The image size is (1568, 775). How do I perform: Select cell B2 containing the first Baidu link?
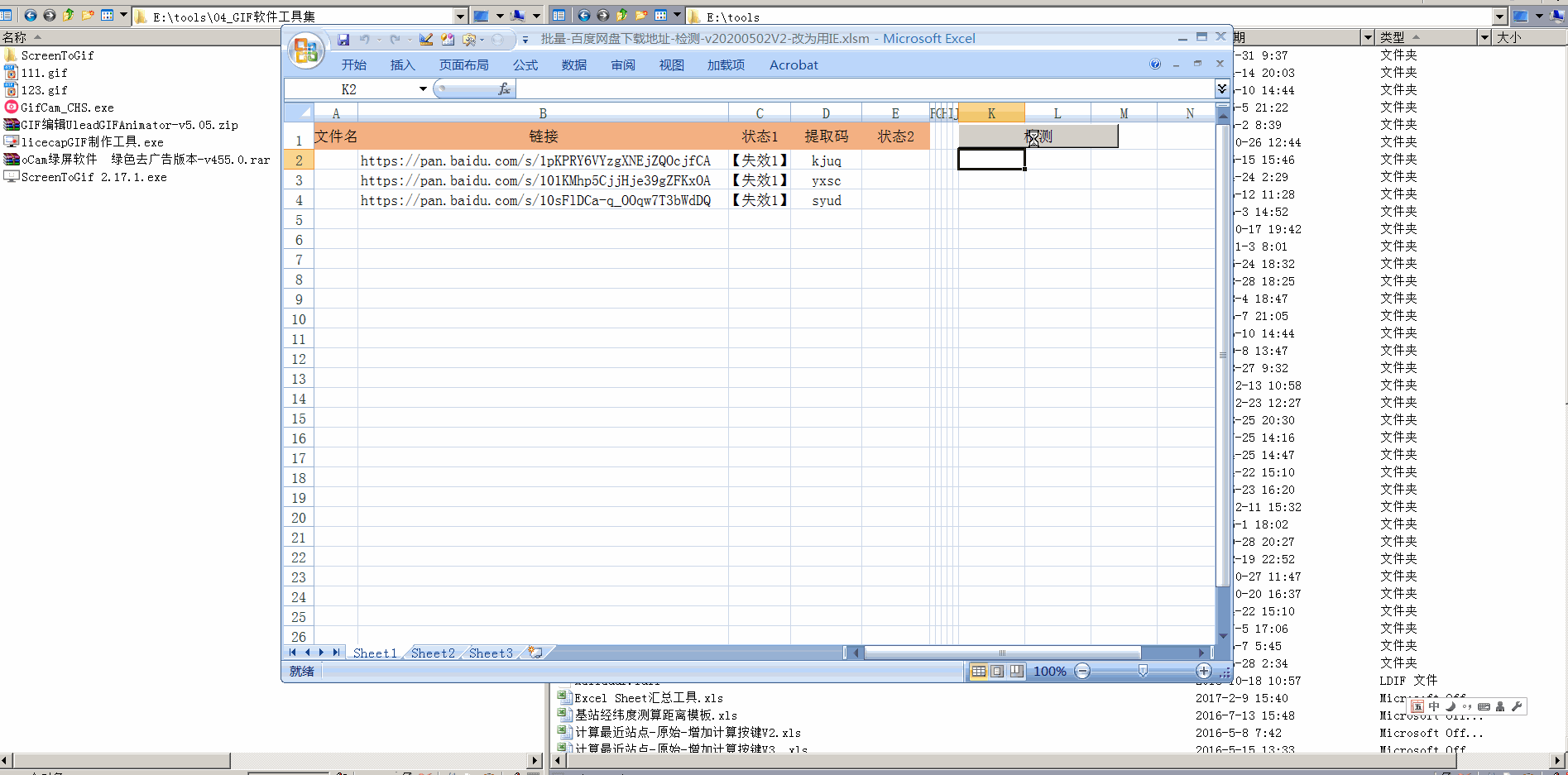tap(543, 160)
